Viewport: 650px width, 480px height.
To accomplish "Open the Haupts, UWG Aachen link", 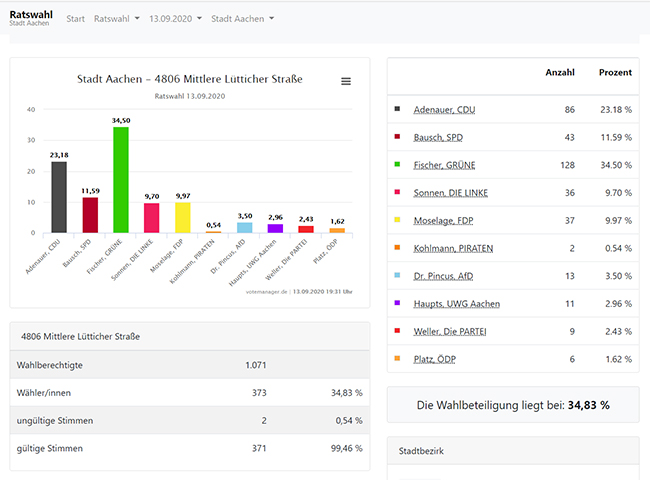I will 458,303.
